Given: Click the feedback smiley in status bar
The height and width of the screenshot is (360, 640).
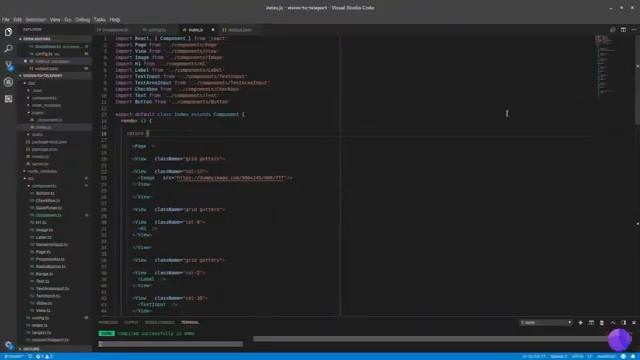Looking at the screenshot, I should [623, 356].
